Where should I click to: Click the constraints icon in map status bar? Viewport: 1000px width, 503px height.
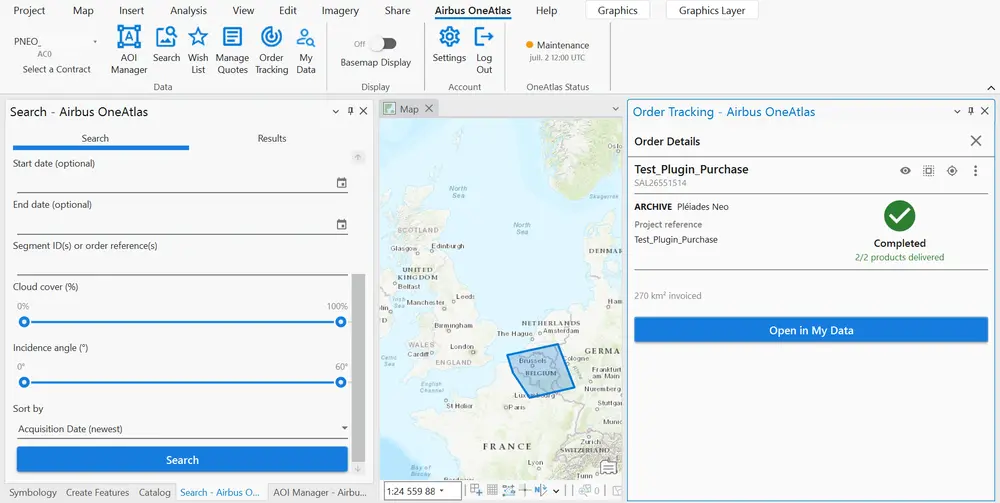(x=508, y=490)
